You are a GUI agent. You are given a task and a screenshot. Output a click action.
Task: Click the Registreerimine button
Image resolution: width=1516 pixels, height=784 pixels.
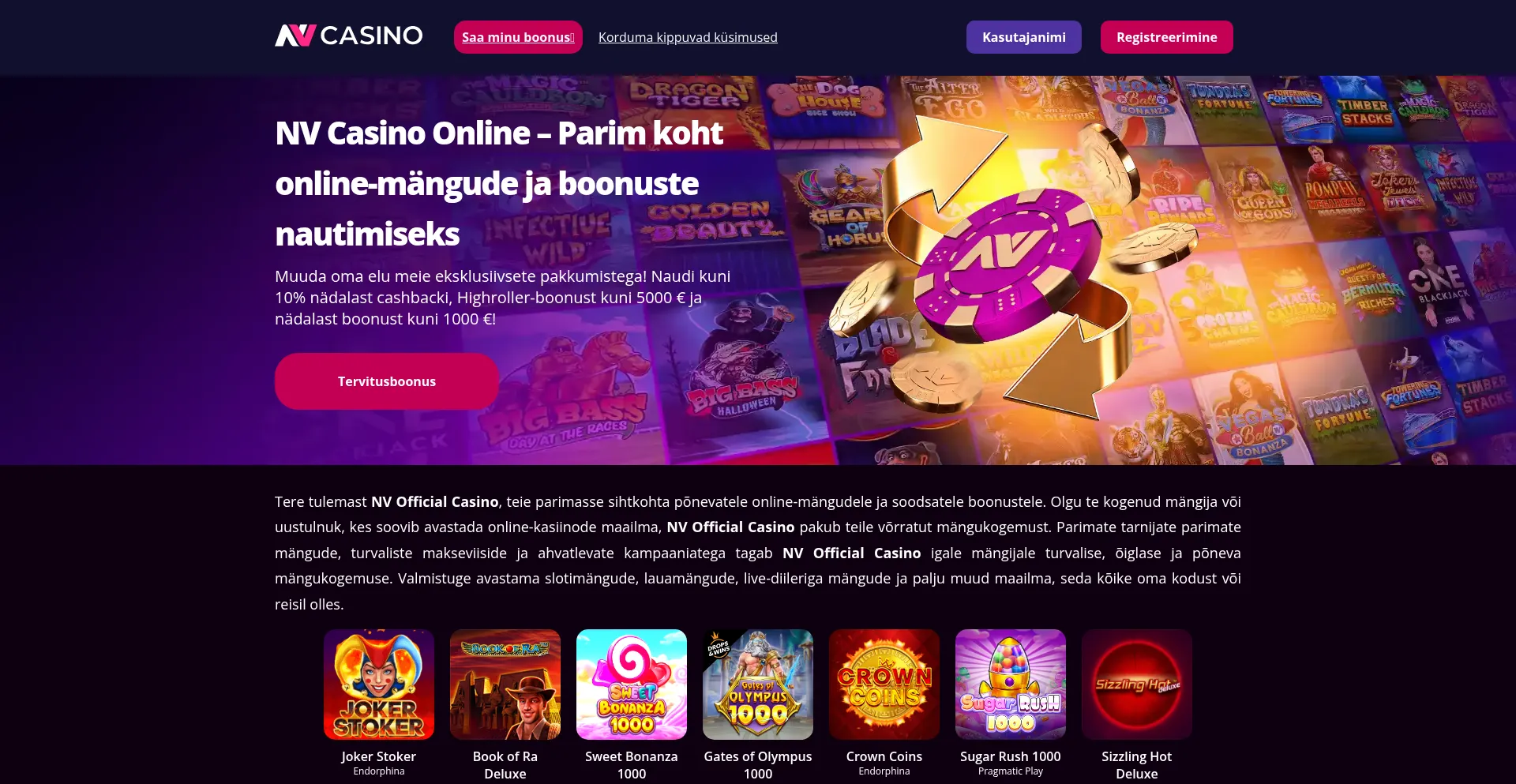1167,37
